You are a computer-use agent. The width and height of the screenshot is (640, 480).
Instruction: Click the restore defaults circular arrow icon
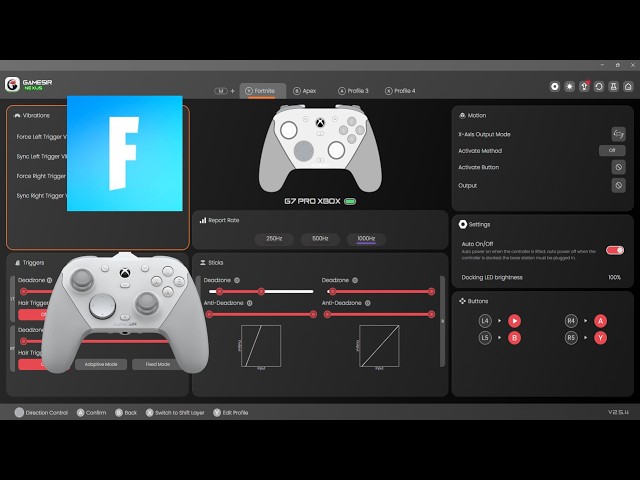[x=599, y=87]
